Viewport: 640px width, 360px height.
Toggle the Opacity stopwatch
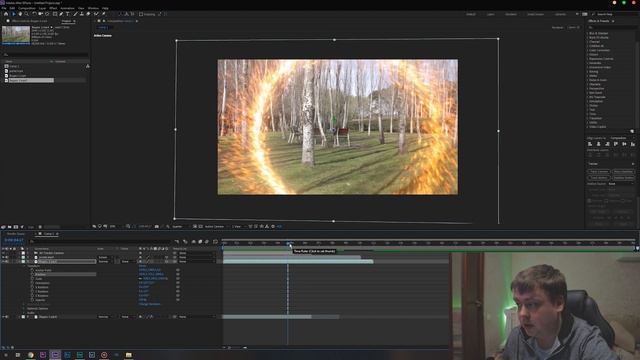(32, 300)
